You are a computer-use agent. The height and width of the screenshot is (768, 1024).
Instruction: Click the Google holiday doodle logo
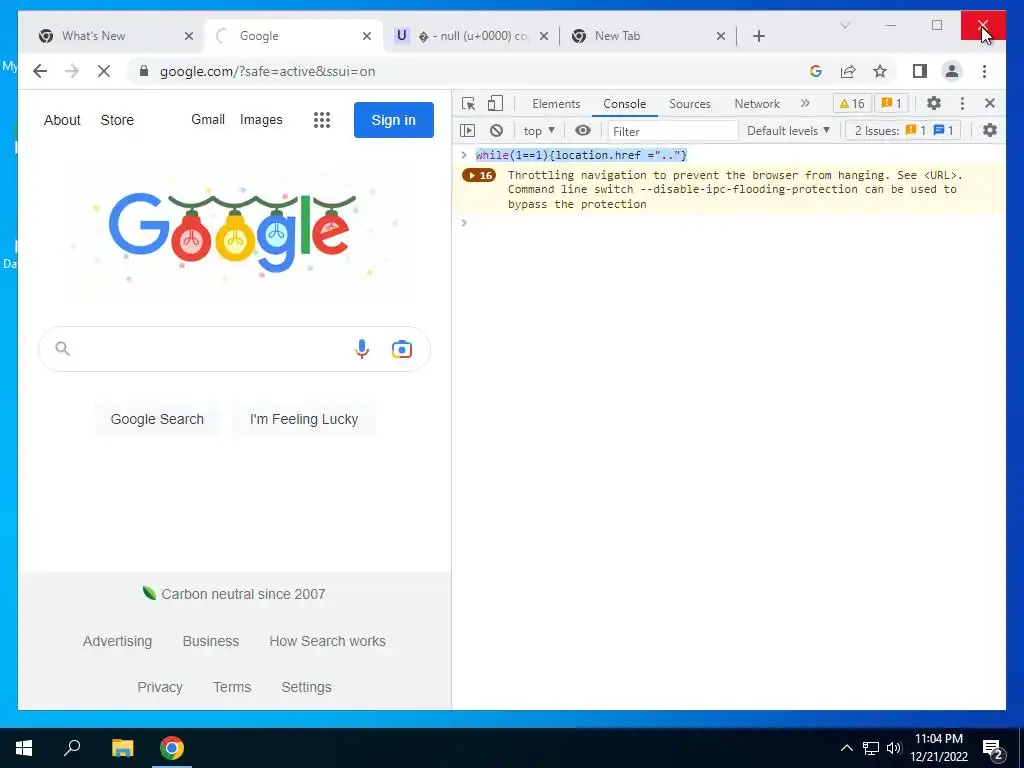(x=233, y=232)
